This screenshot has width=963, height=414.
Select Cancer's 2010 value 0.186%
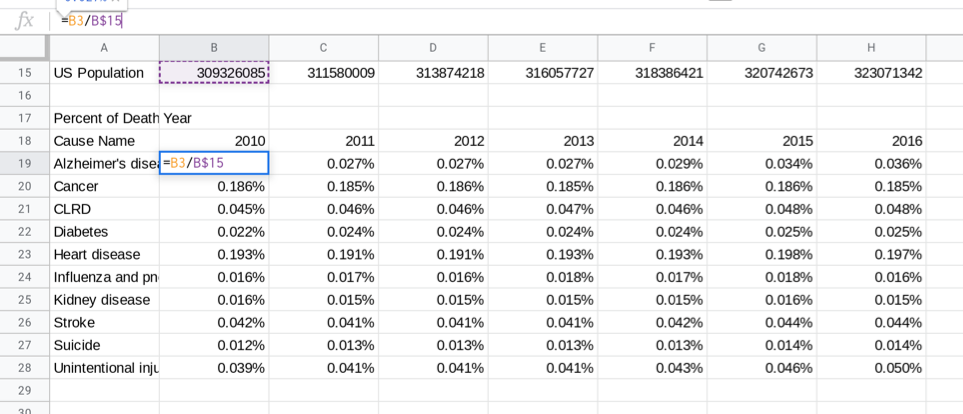click(x=214, y=186)
